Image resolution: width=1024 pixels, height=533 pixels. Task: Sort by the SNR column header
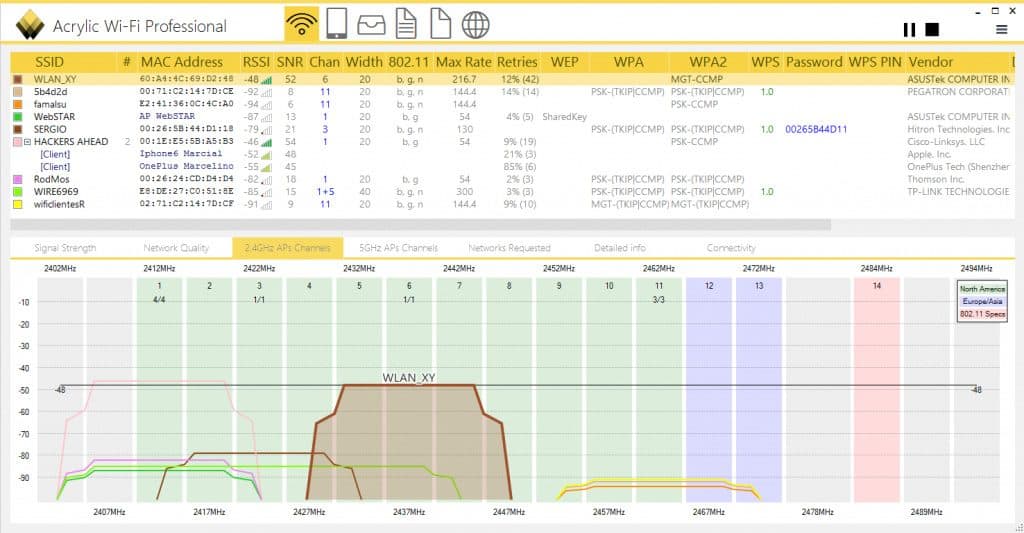(x=290, y=62)
